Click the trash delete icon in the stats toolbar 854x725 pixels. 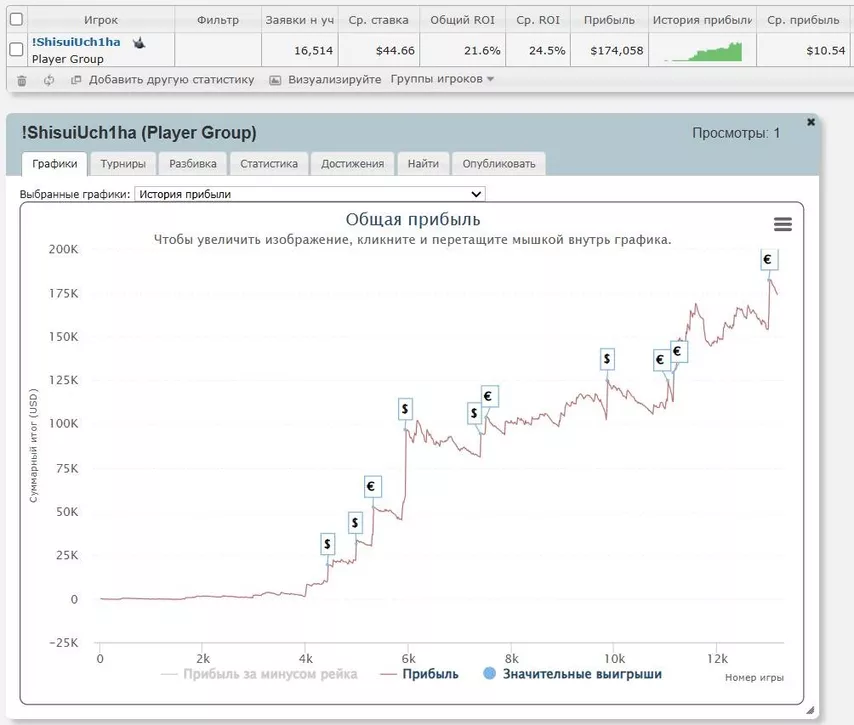pos(22,80)
